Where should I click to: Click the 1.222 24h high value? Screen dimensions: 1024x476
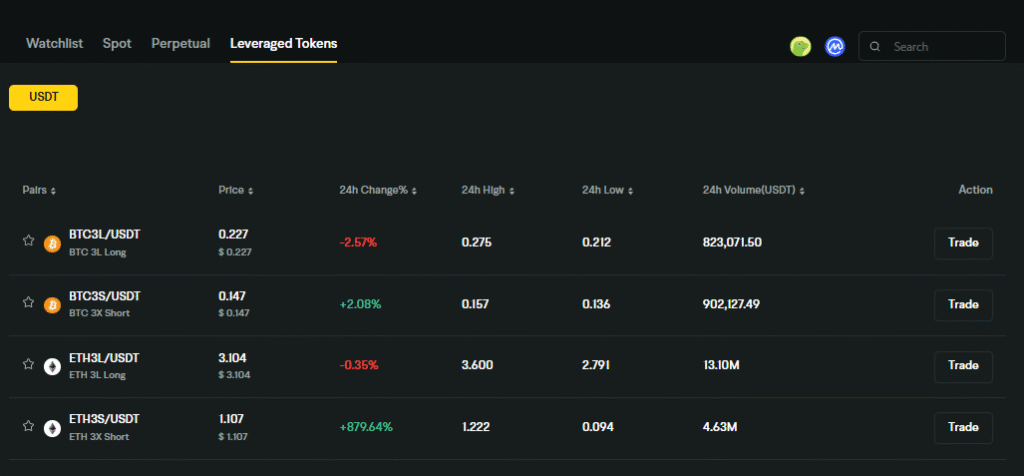[475, 428]
